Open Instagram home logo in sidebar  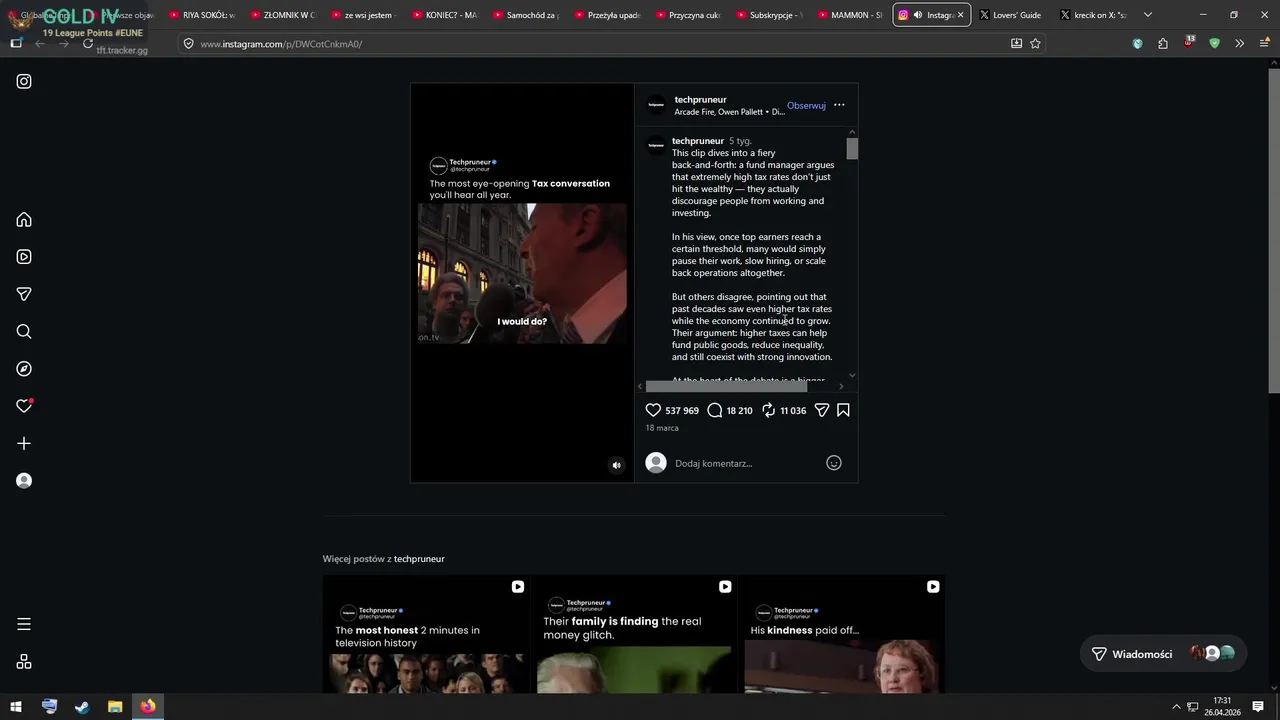24,81
